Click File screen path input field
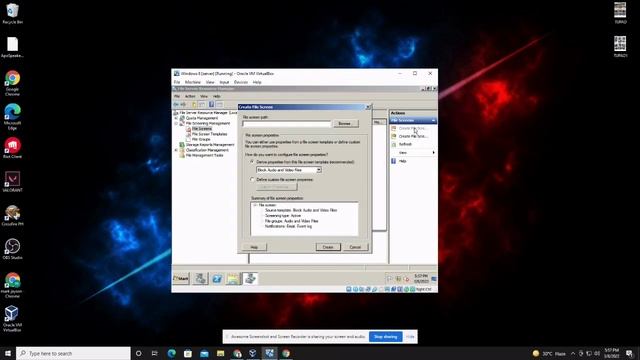This screenshot has height=360, width=640. pyautogui.click(x=287, y=124)
